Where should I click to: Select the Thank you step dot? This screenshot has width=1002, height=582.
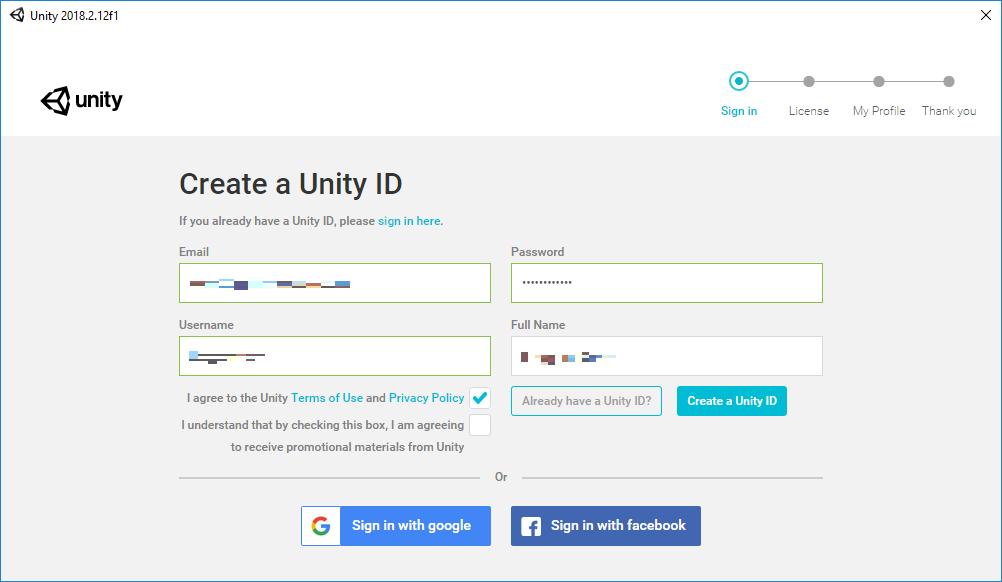pos(948,81)
